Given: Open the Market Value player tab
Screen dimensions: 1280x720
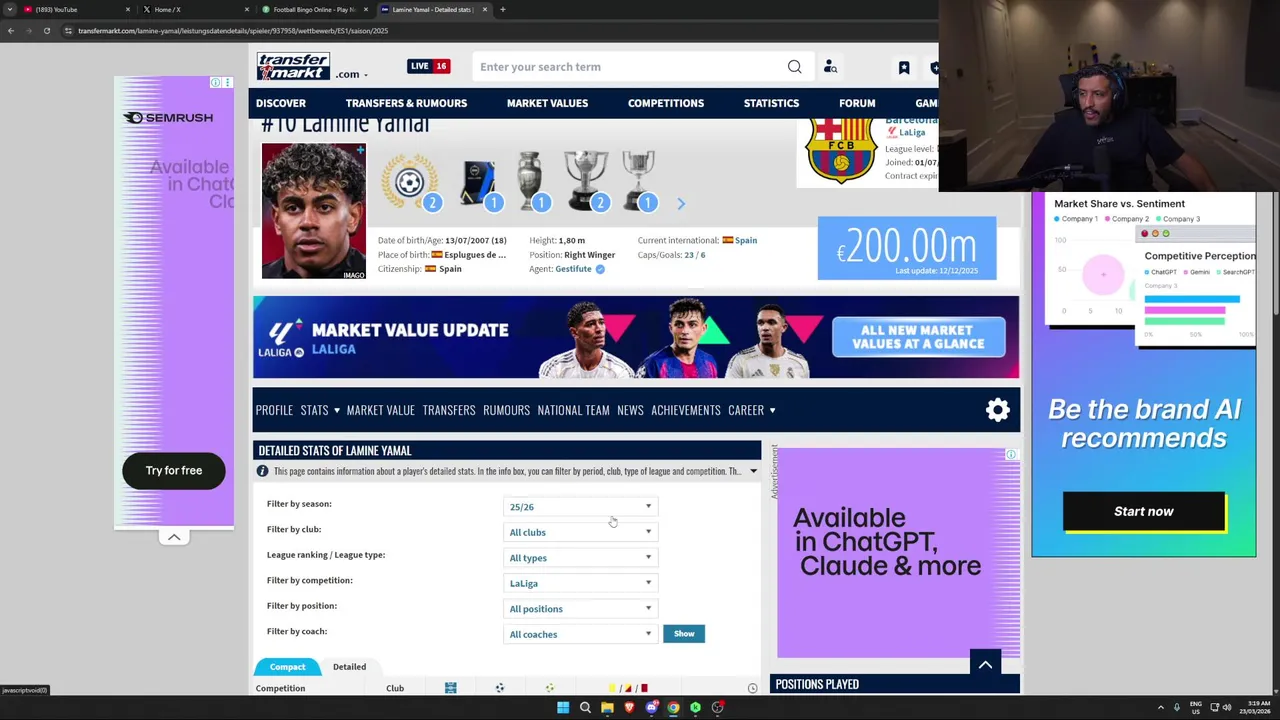Looking at the screenshot, I should (380, 410).
